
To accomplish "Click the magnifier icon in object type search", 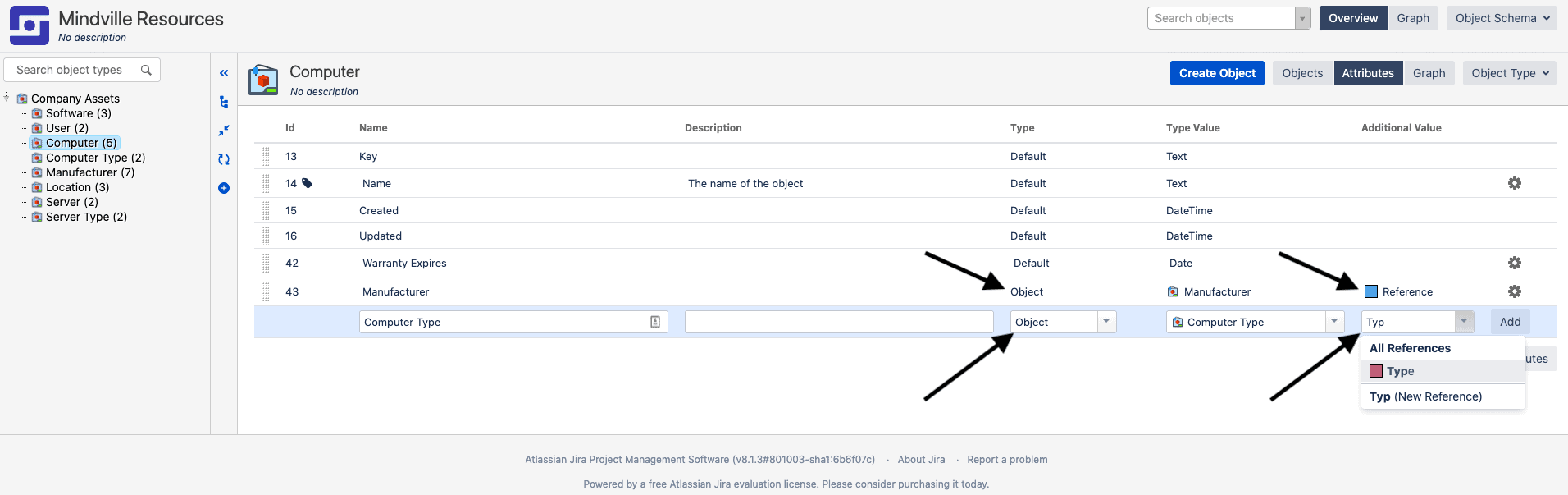I will [x=146, y=70].
